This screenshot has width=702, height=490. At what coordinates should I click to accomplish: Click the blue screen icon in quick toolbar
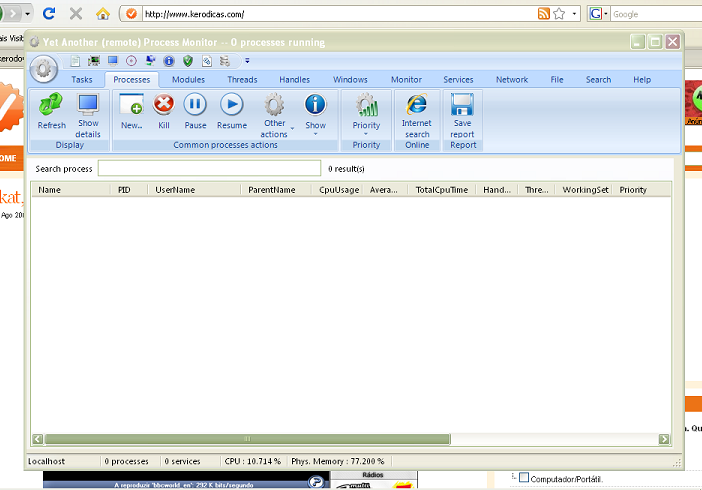click(112, 60)
